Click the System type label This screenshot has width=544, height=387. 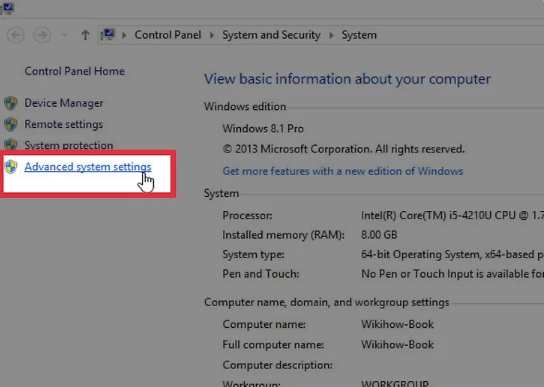pyautogui.click(x=253, y=254)
